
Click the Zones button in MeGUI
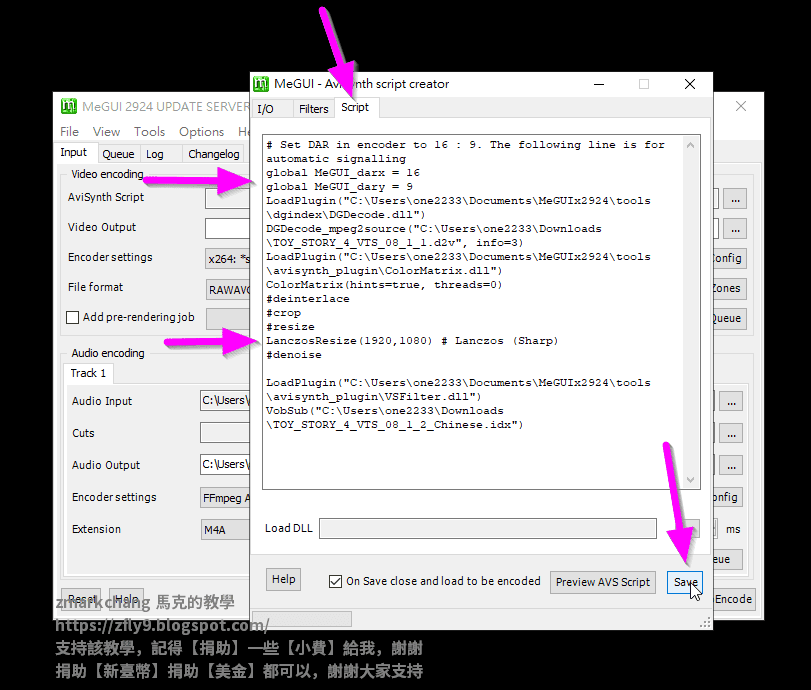729,288
